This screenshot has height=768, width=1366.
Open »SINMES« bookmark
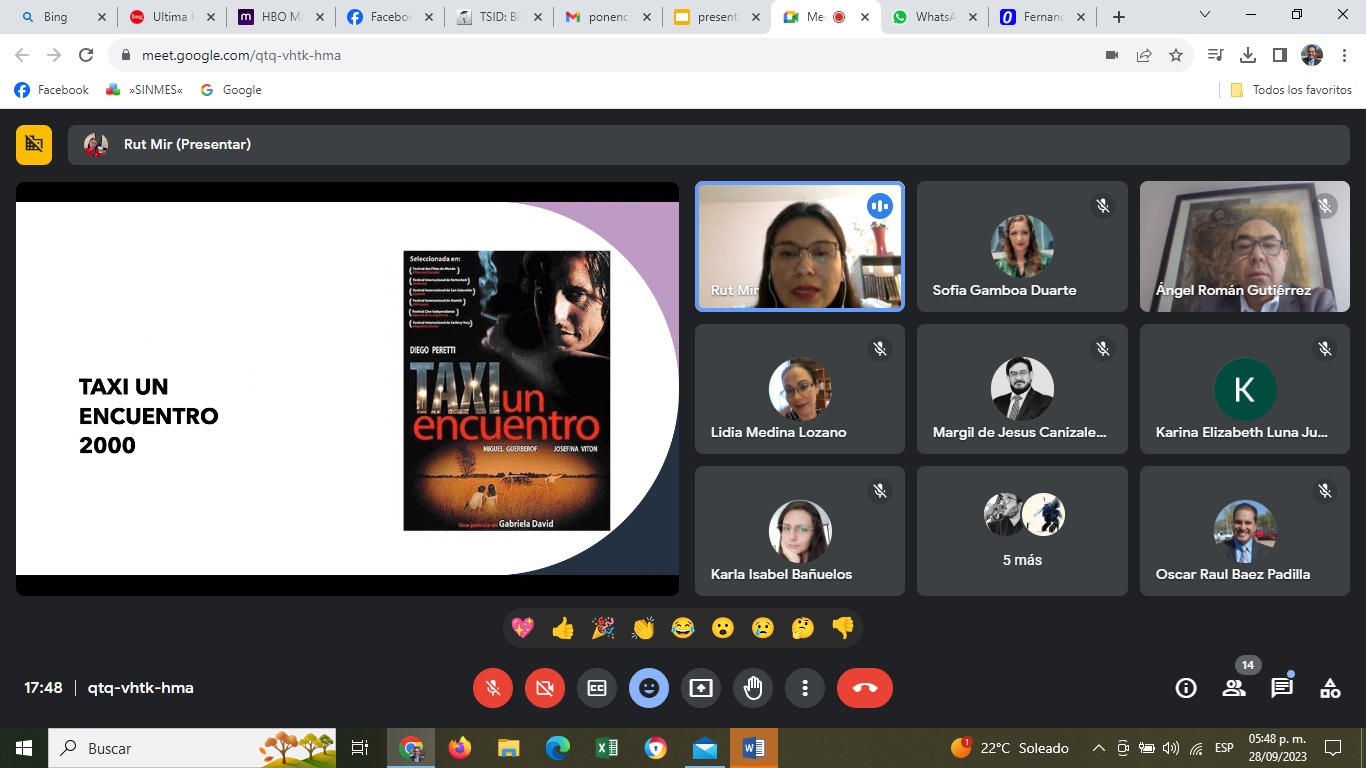(145, 90)
